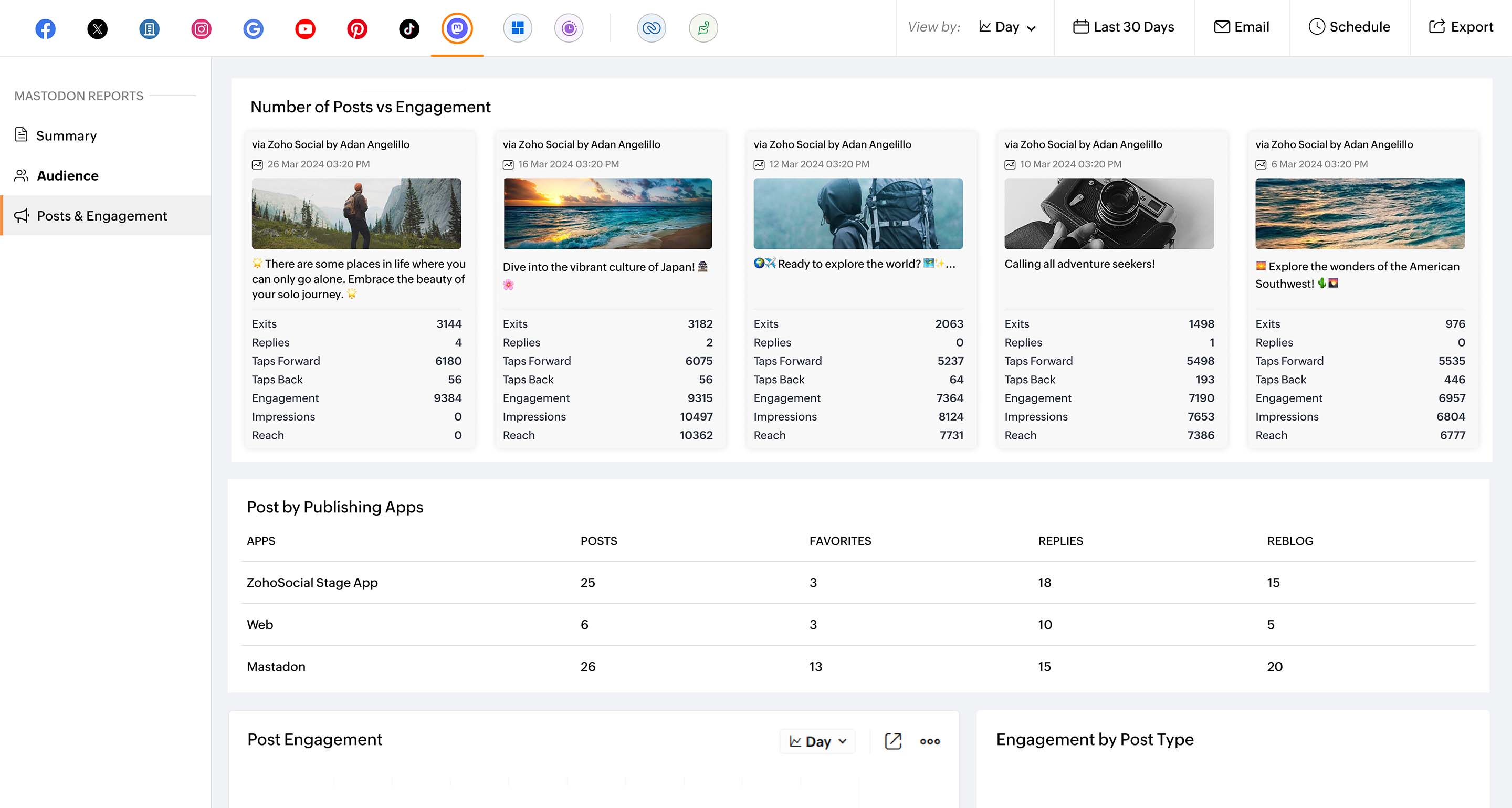Image resolution: width=1512 pixels, height=808 pixels.
Task: Click the purple clock icon
Action: (x=569, y=28)
